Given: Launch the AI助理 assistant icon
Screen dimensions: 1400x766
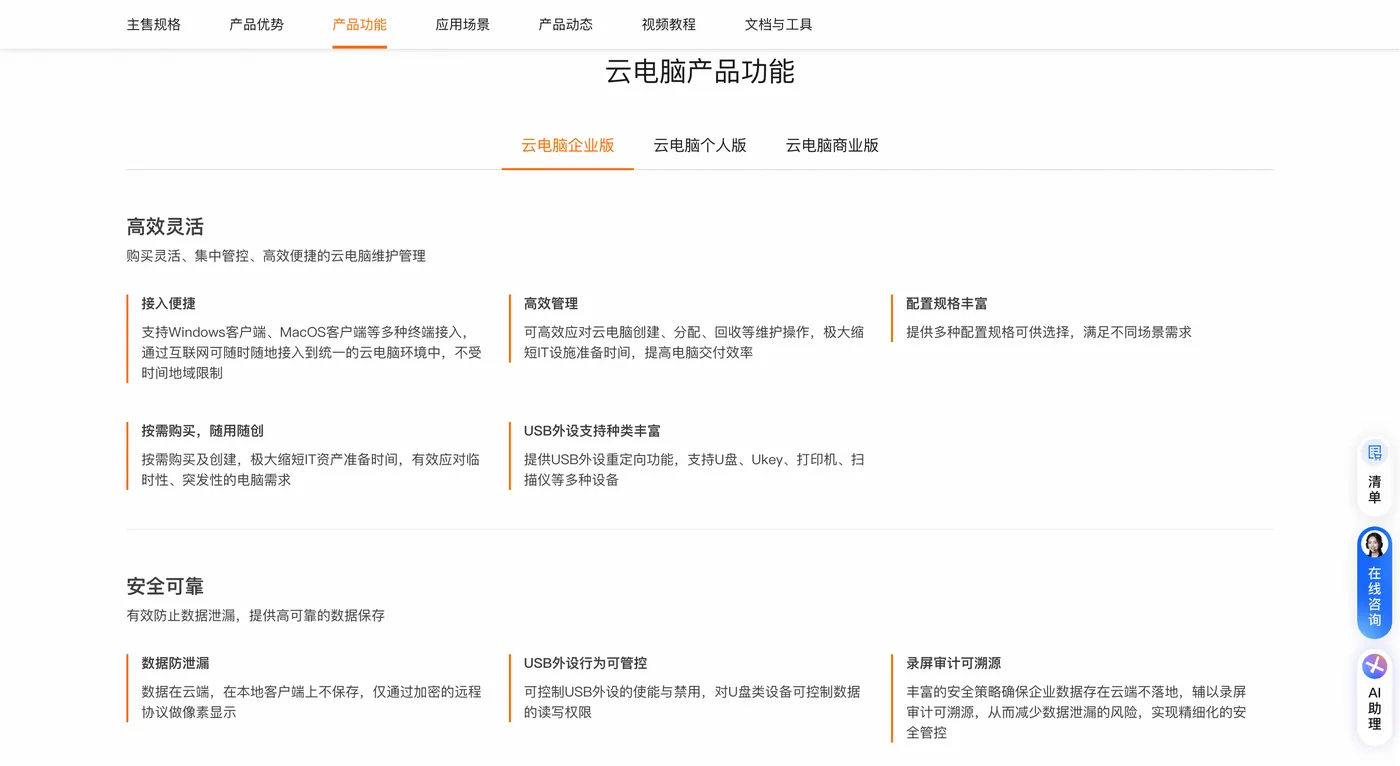Looking at the screenshot, I should 1374,666.
